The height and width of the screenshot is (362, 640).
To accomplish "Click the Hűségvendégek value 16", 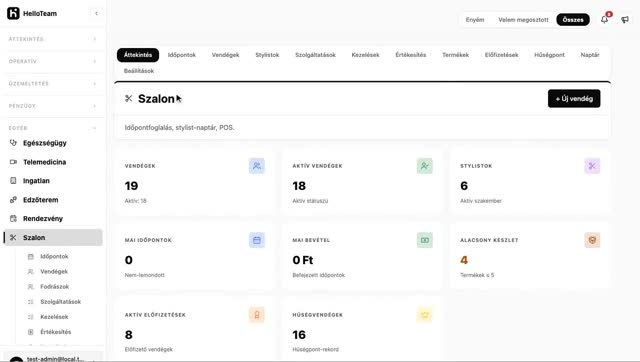I will point(299,335).
